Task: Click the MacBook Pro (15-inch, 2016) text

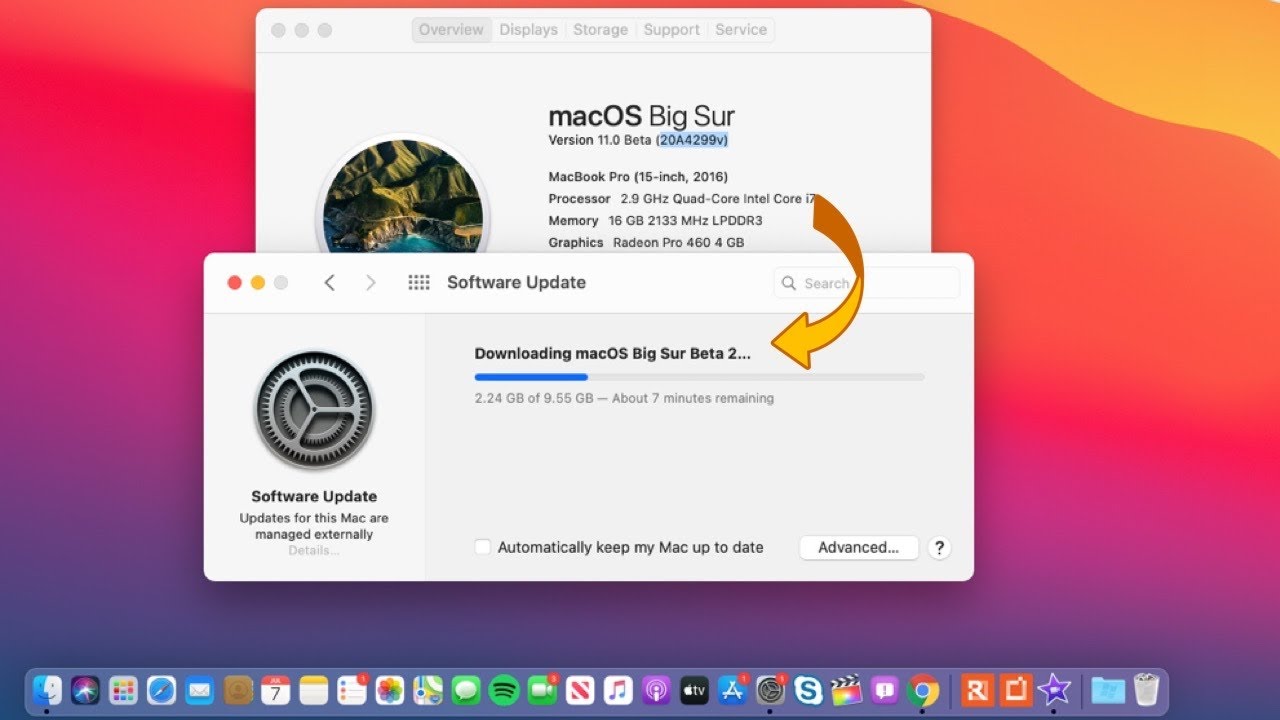Action: click(x=638, y=177)
